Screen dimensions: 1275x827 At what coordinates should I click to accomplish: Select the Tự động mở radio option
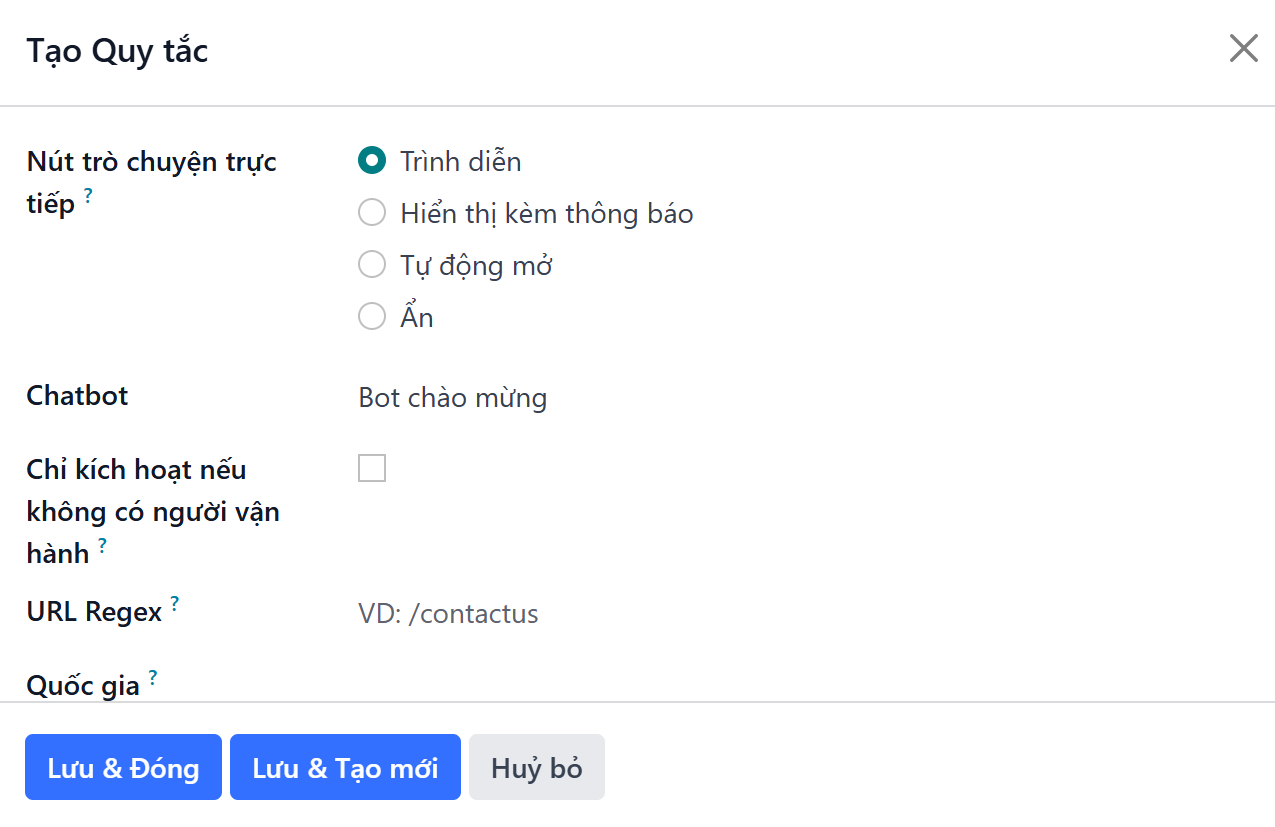click(372, 265)
